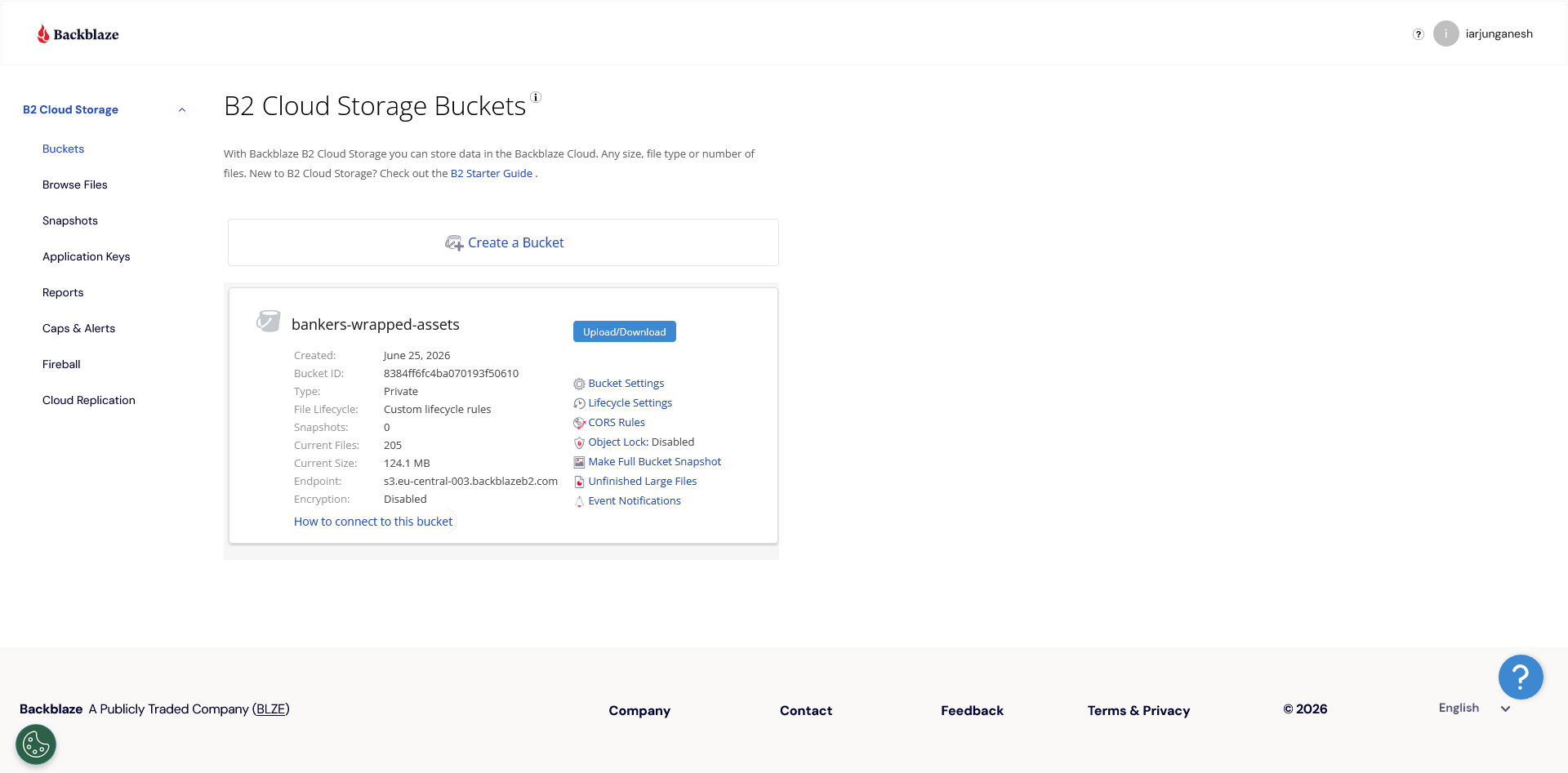Open the cookie preferences icon
1568x773 pixels.
tap(36, 744)
